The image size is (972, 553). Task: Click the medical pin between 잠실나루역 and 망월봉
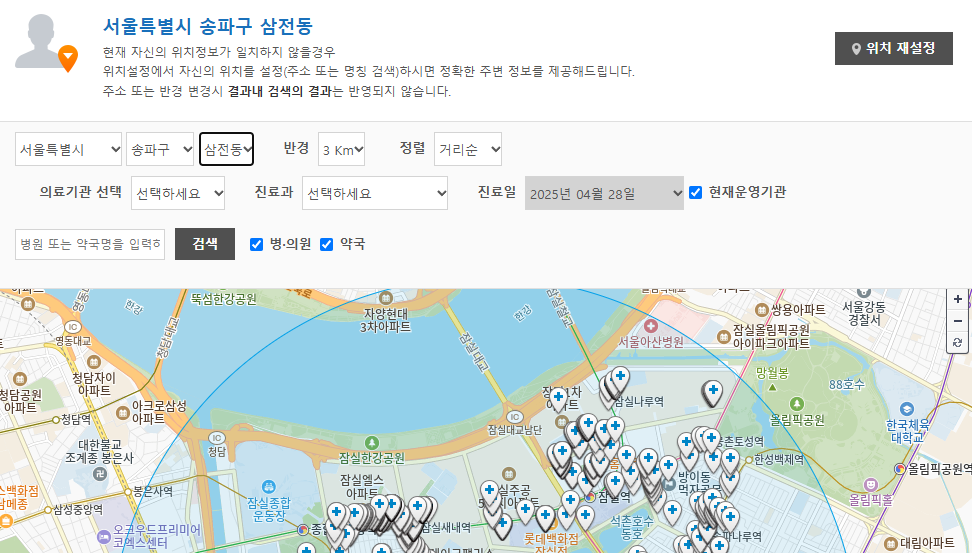tap(713, 392)
